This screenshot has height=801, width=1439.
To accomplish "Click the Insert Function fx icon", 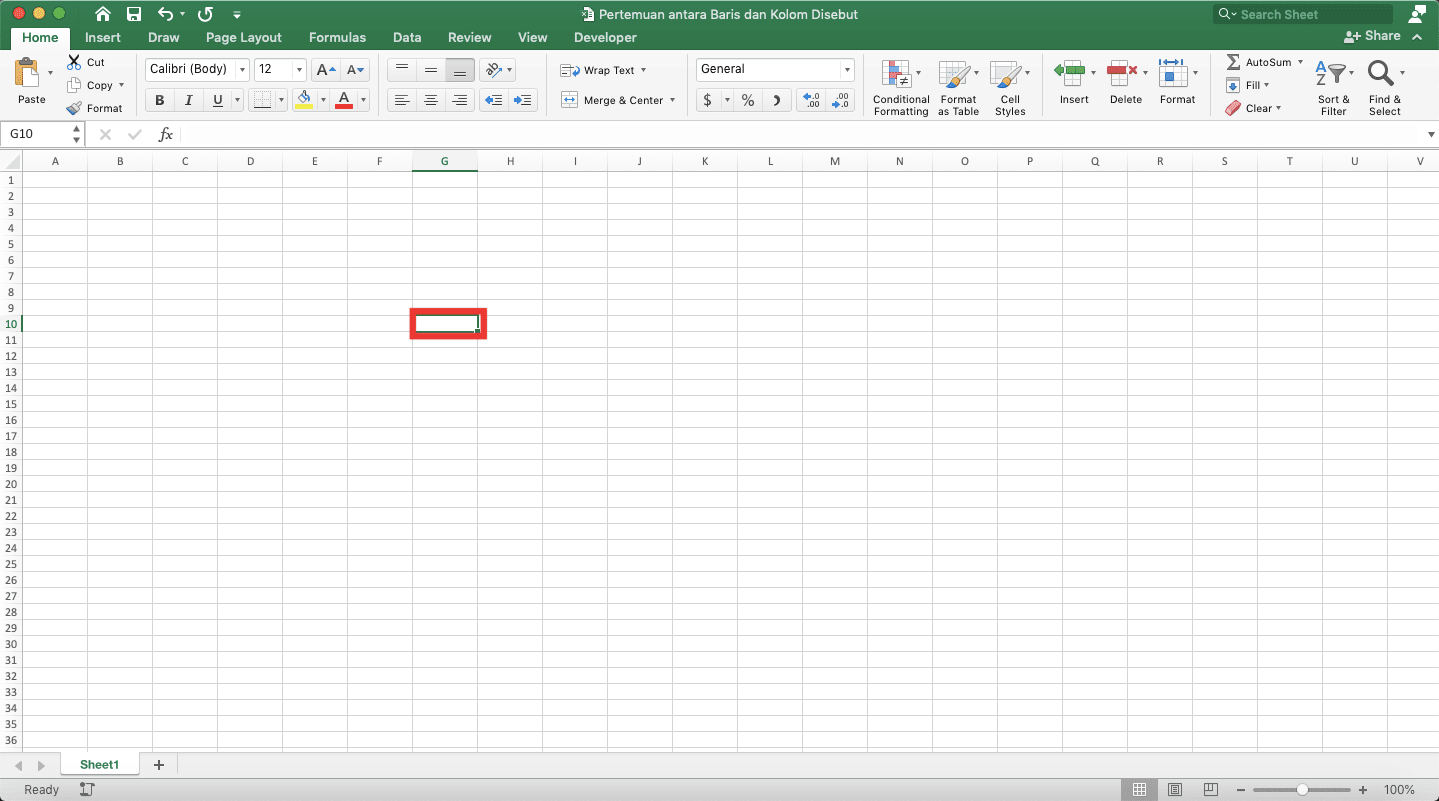I will 166,134.
